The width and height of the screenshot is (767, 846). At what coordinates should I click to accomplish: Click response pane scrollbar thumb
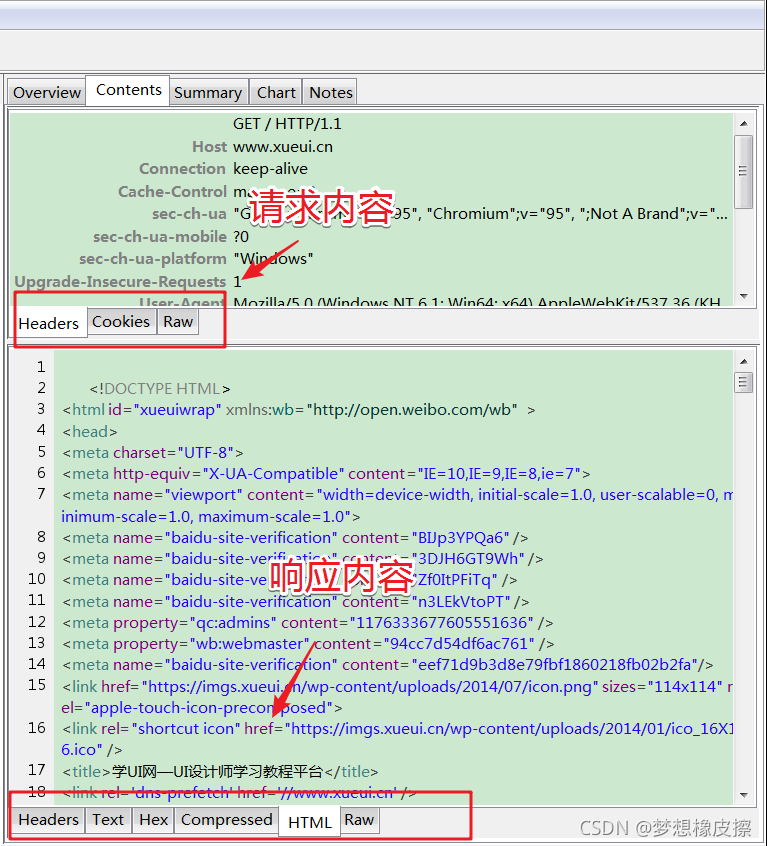coord(743,383)
